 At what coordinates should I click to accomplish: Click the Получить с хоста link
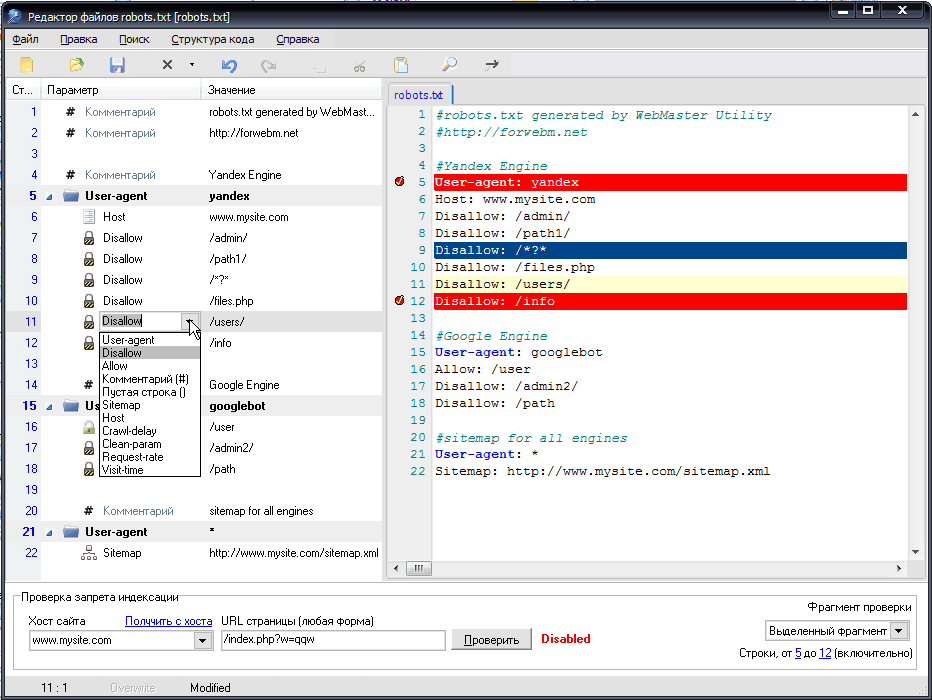(x=168, y=621)
